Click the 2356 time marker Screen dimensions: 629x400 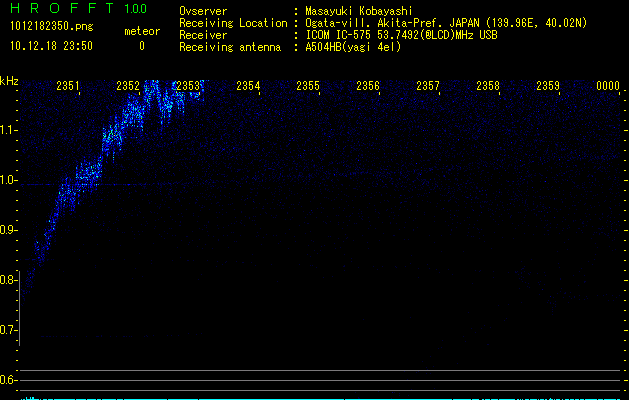(x=368, y=86)
